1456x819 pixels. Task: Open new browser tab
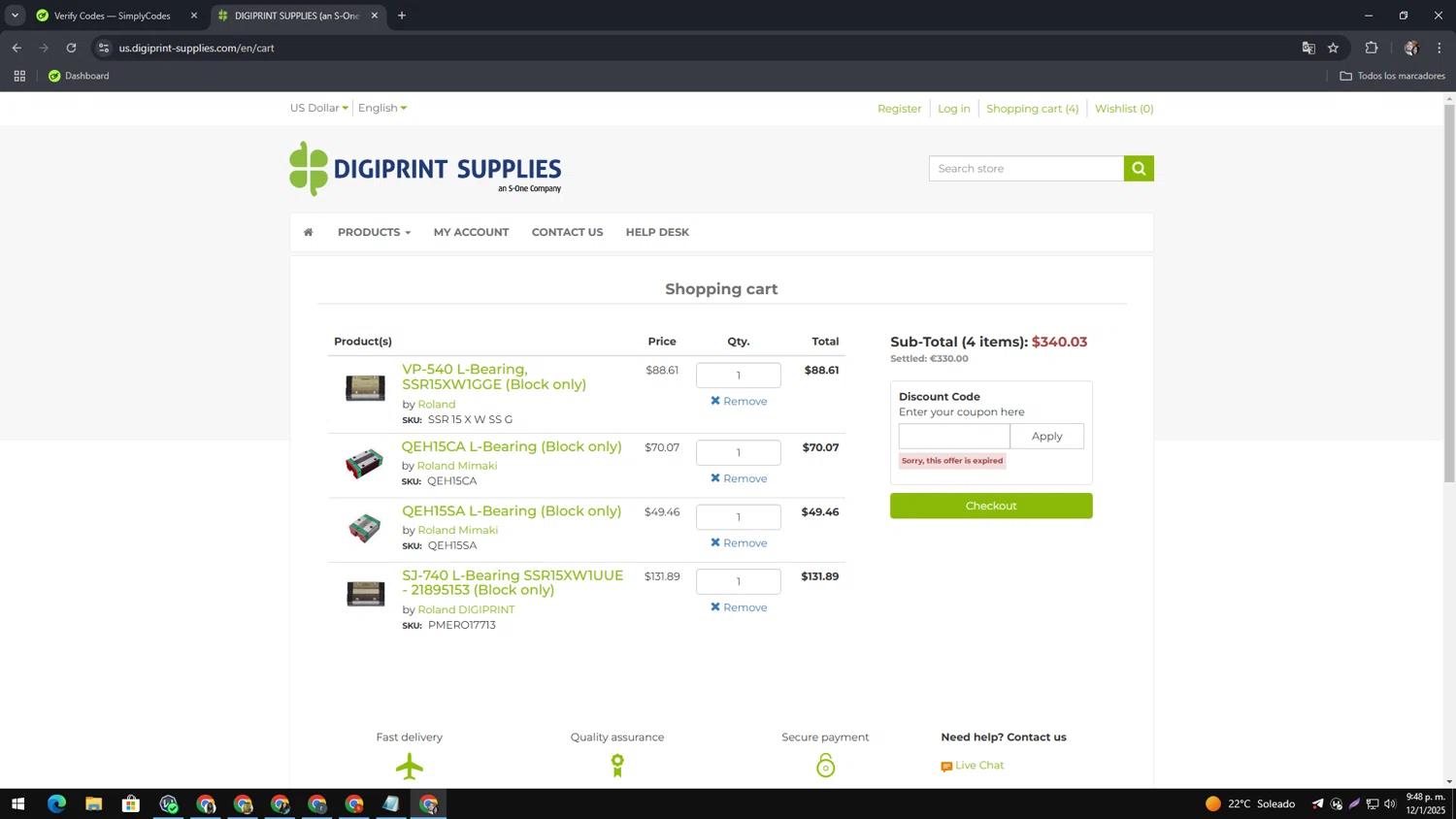(402, 16)
